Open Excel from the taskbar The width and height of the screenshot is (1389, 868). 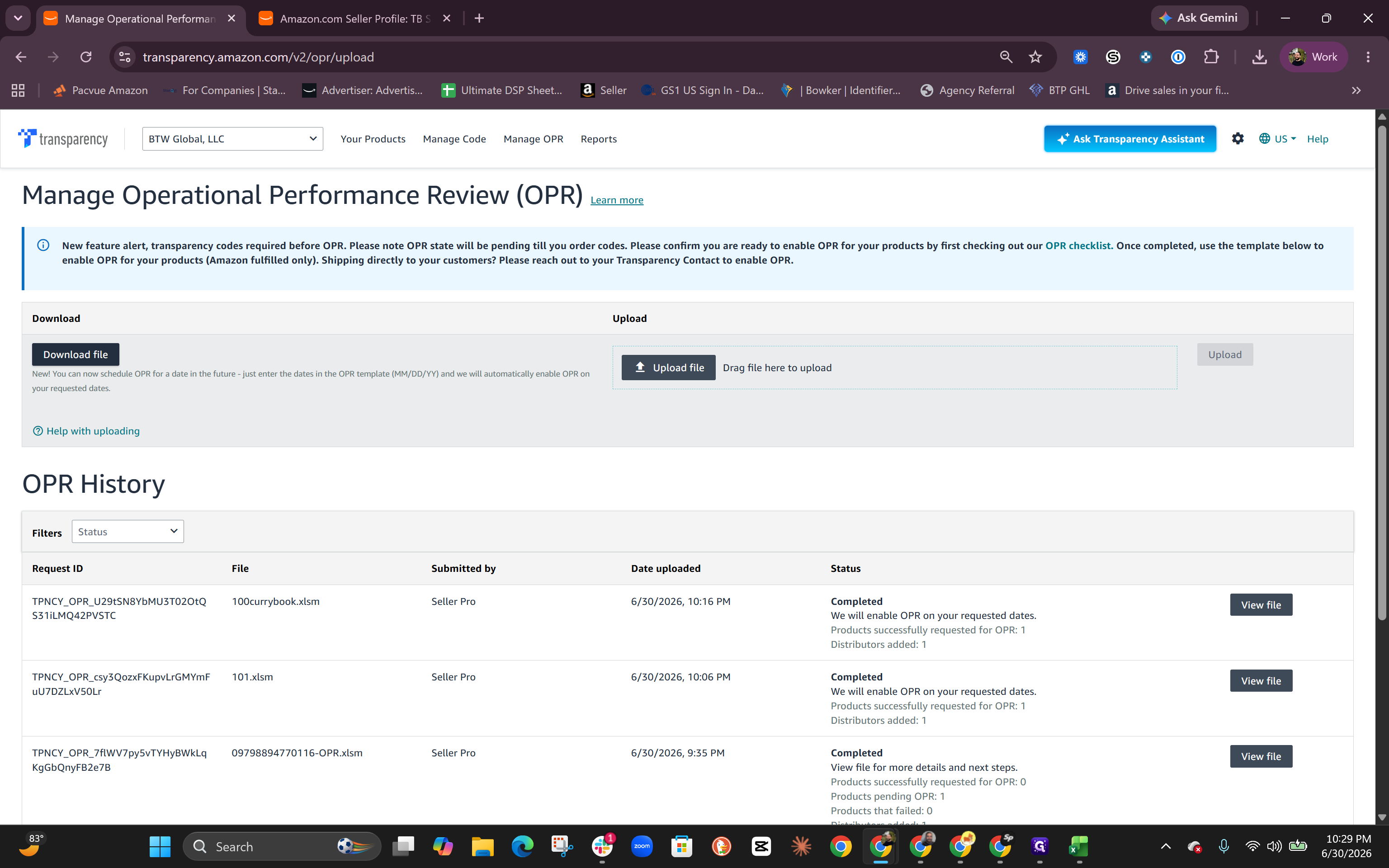[x=1079, y=846]
